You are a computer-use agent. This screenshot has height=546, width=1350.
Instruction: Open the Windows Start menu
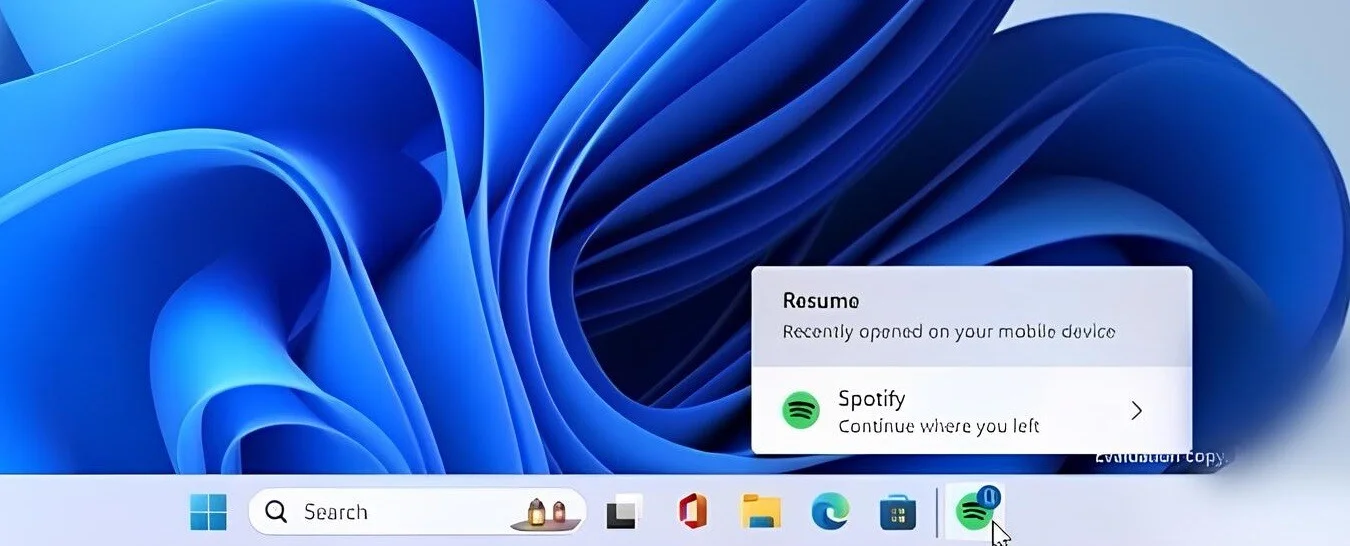(x=208, y=512)
